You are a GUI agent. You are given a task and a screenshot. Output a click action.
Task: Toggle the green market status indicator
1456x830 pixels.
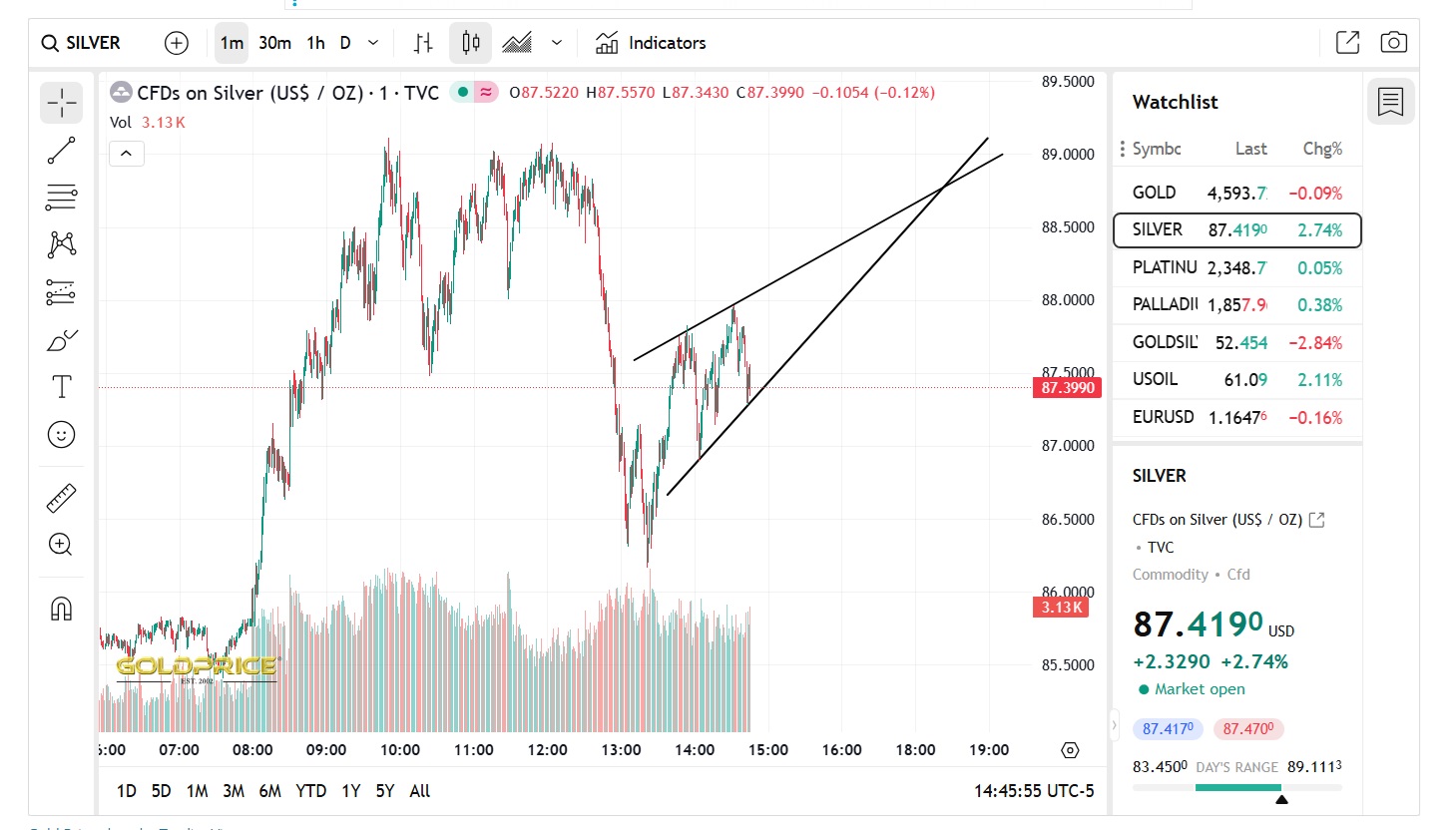coord(463,93)
